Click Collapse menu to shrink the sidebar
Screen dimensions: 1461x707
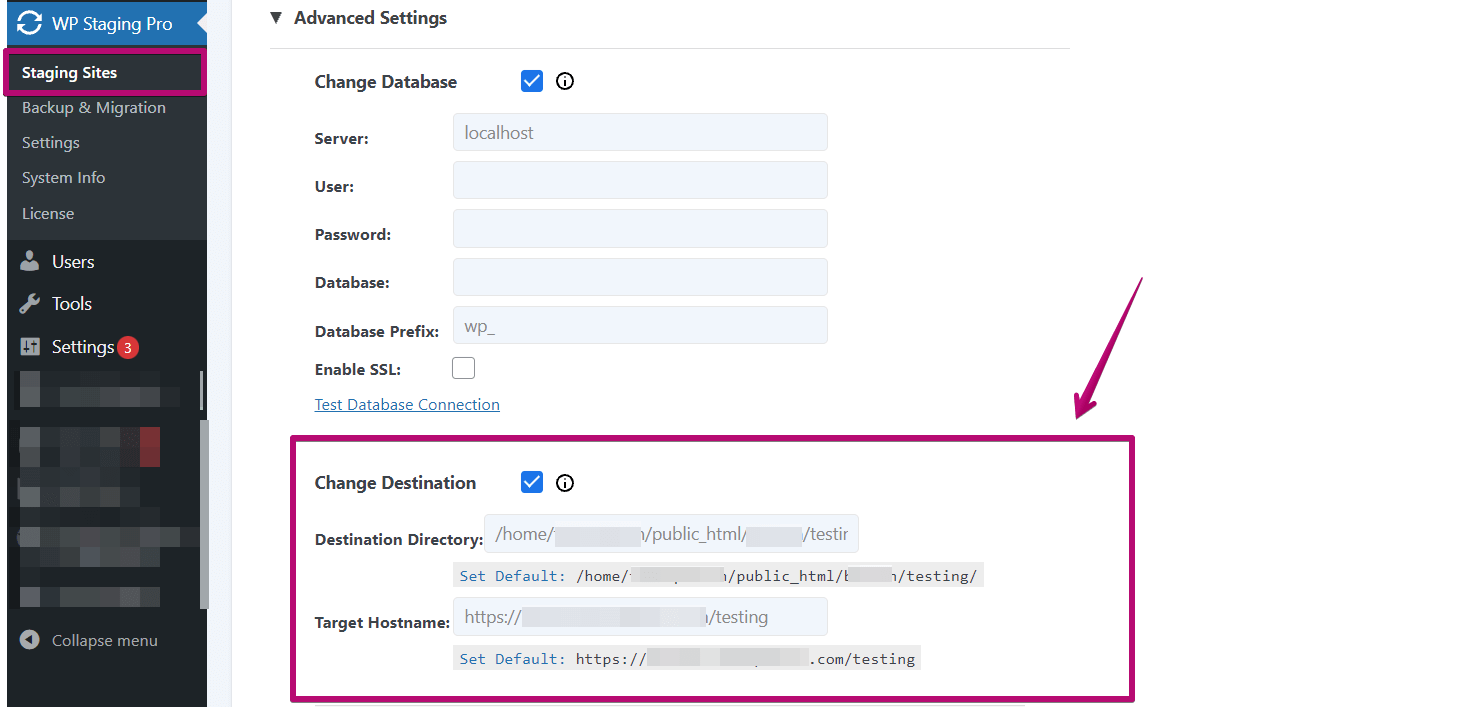pyautogui.click(x=105, y=640)
